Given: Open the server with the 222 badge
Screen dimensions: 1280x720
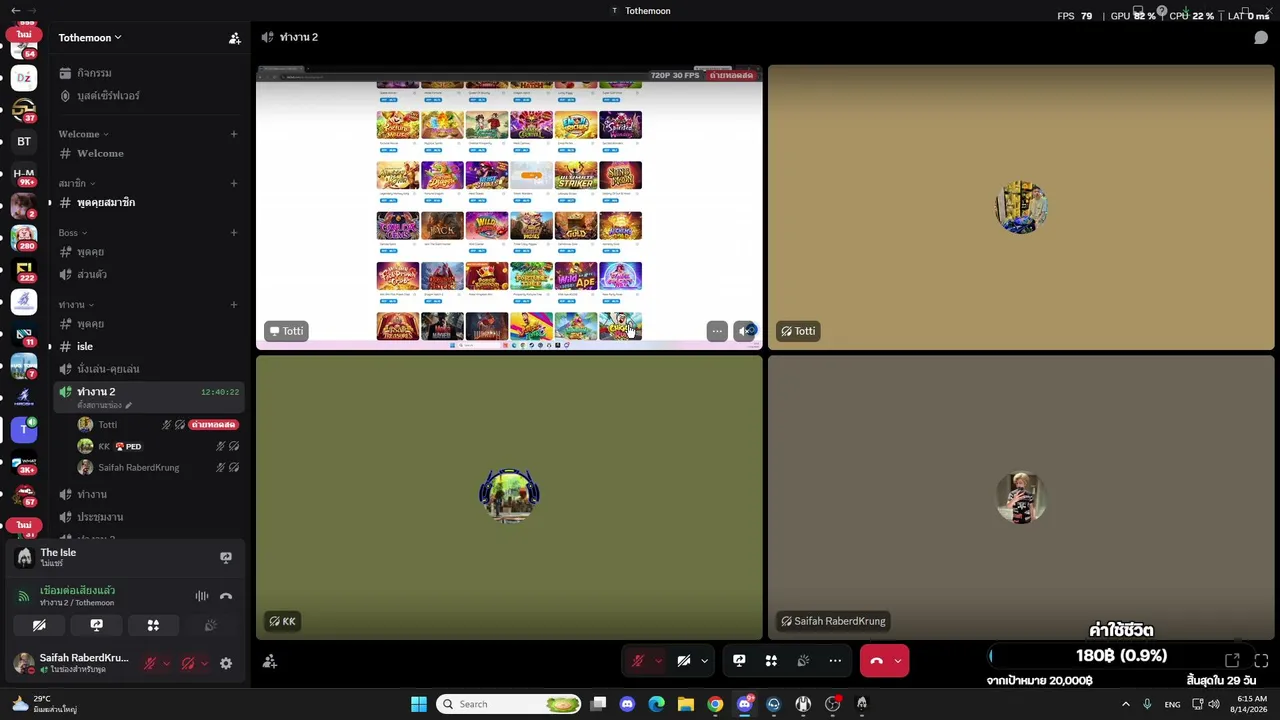Looking at the screenshot, I should [x=24, y=270].
